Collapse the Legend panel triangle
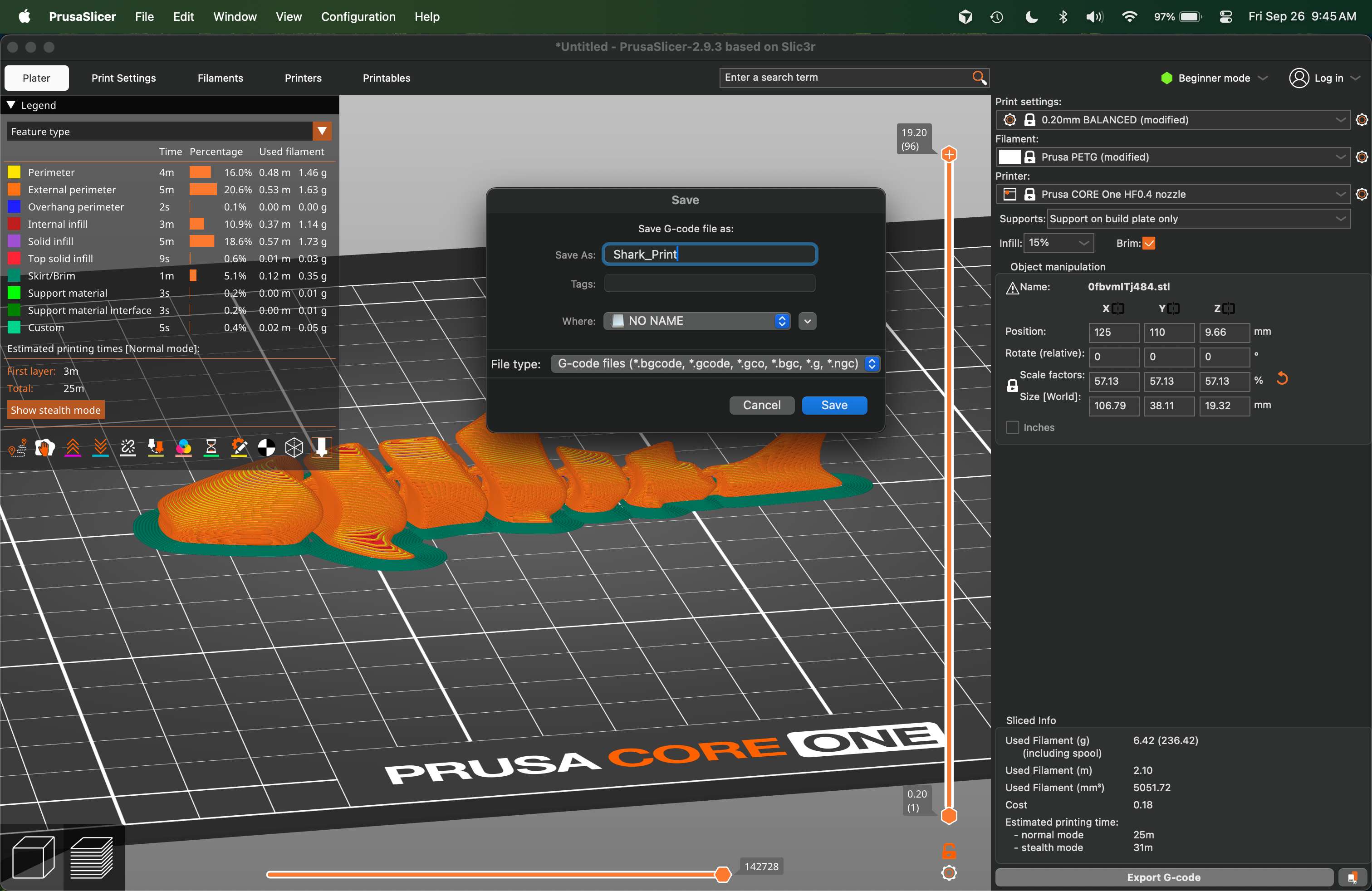The width and height of the screenshot is (1372, 891). coord(11,105)
